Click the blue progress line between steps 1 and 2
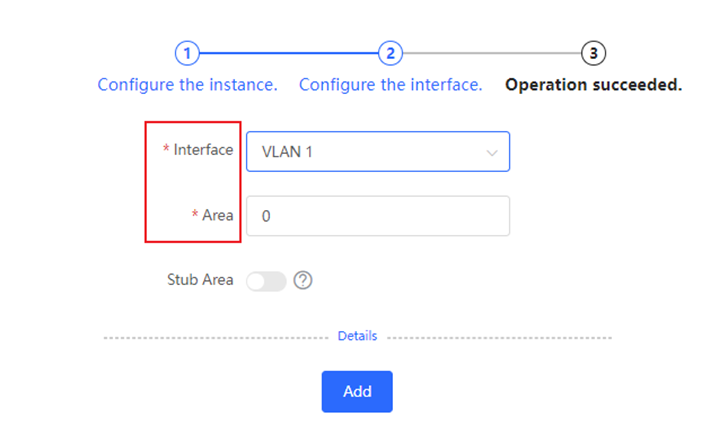This screenshot has height=442, width=719. point(288,53)
